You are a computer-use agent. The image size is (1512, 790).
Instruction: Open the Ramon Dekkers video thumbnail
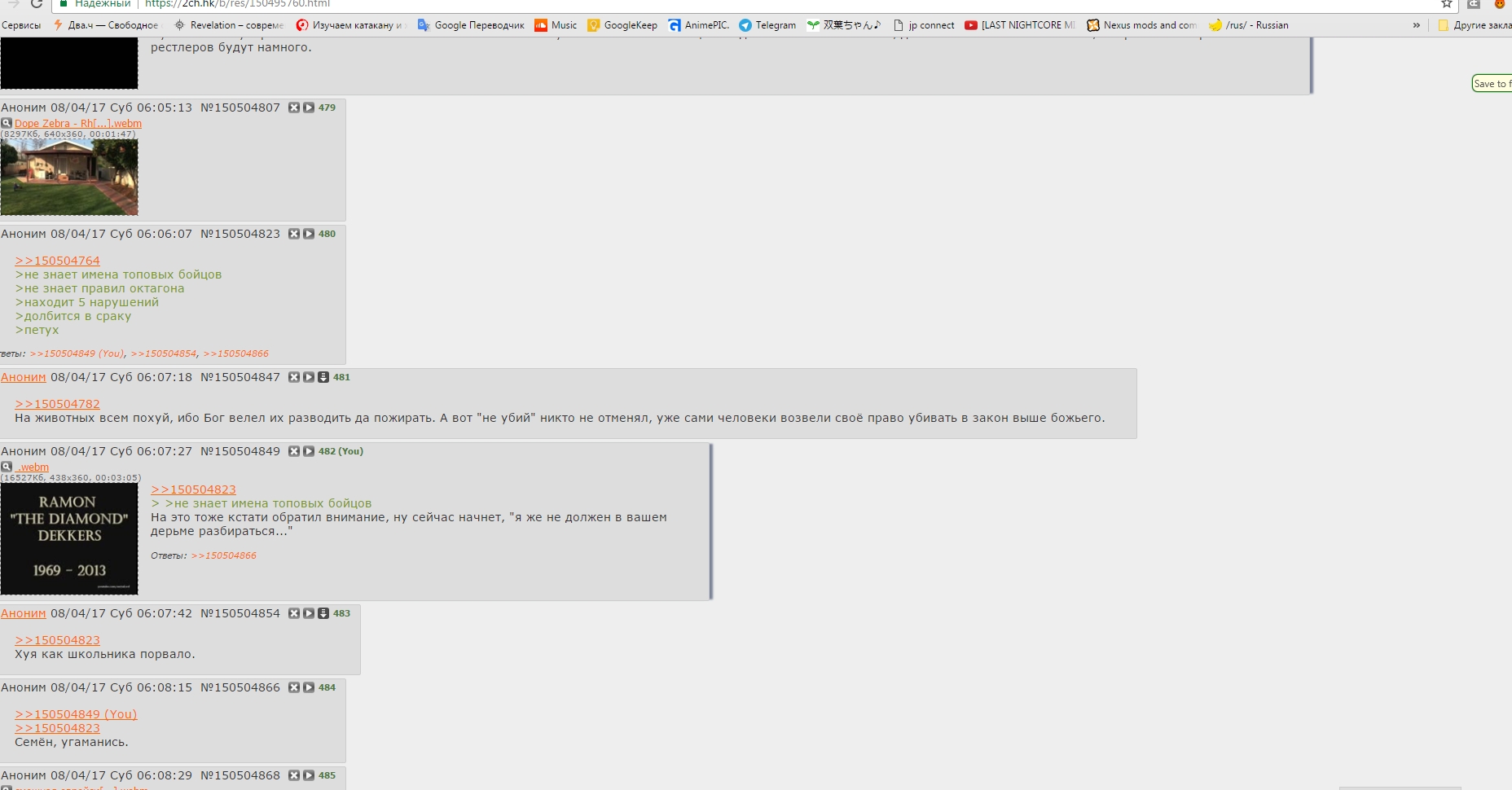coord(69,538)
